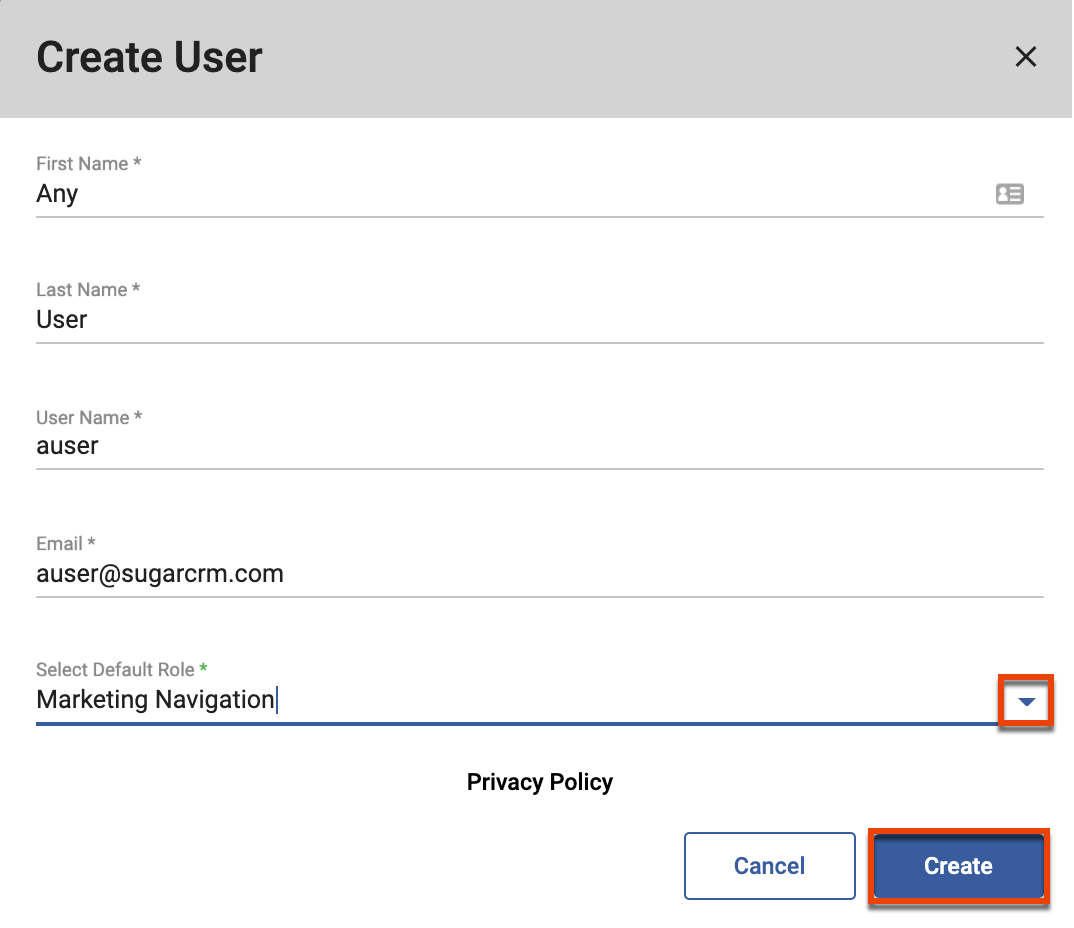Viewport: 1074px width, 928px height.
Task: Click the contact card icon beside First Name
Action: point(1010,193)
